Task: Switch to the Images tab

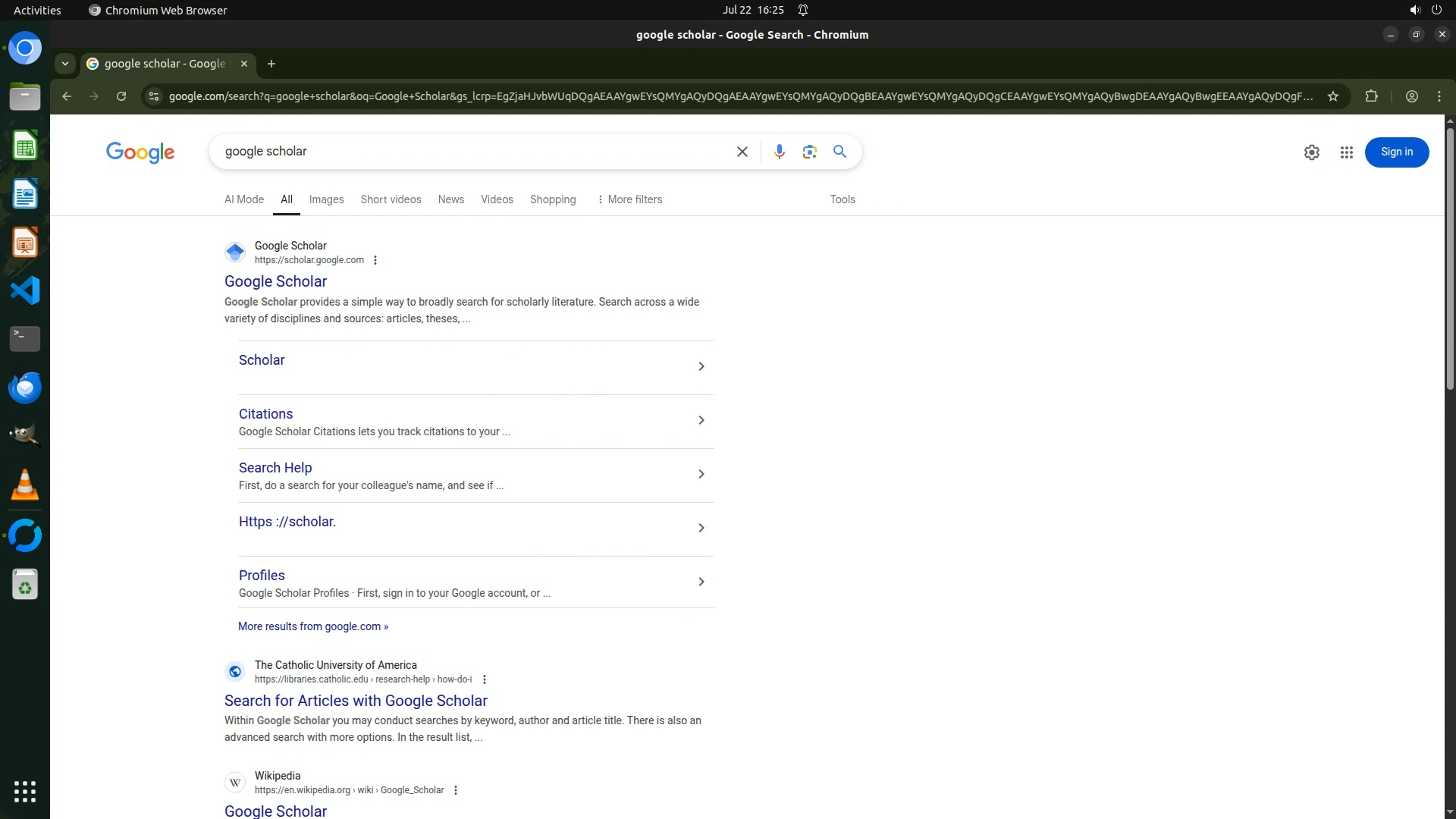Action: 326,199
